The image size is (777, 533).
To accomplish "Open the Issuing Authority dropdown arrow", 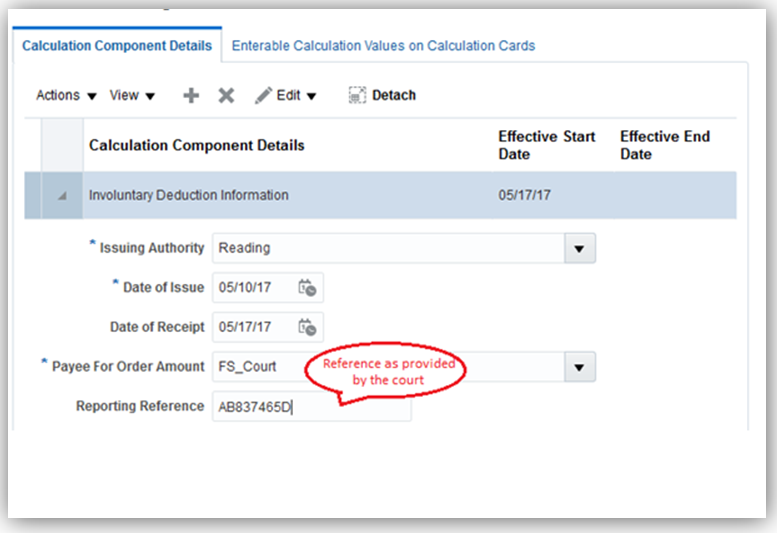I will pyautogui.click(x=579, y=248).
